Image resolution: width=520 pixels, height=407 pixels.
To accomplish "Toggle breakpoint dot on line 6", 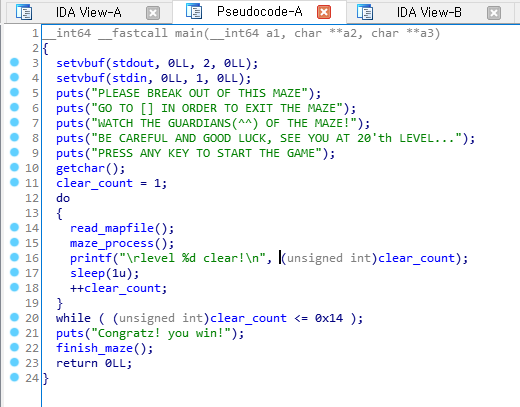I will (14, 107).
